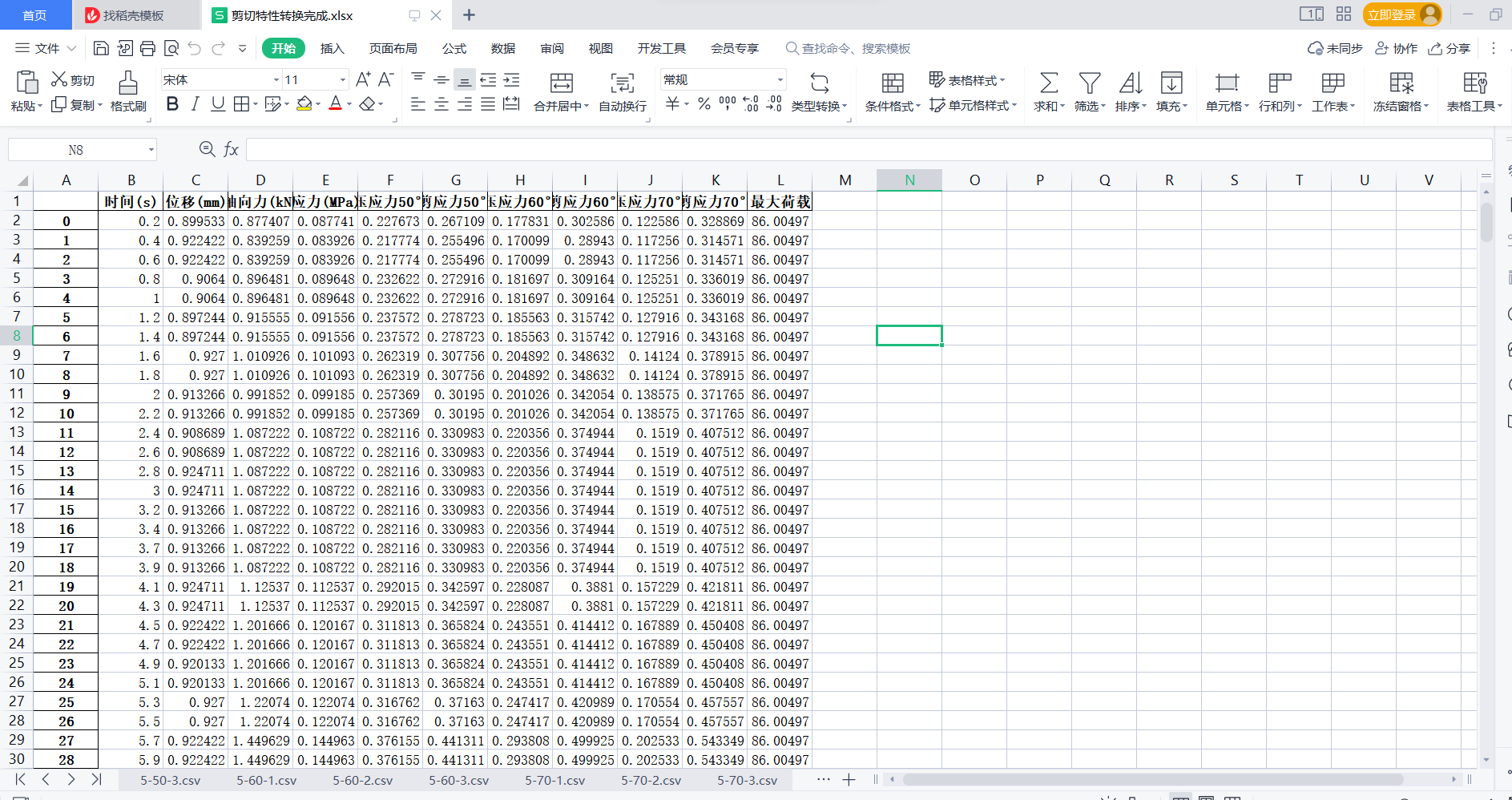Click the zoom magnifier beside fx
Viewport: 1512px width, 800px height.
tap(207, 149)
